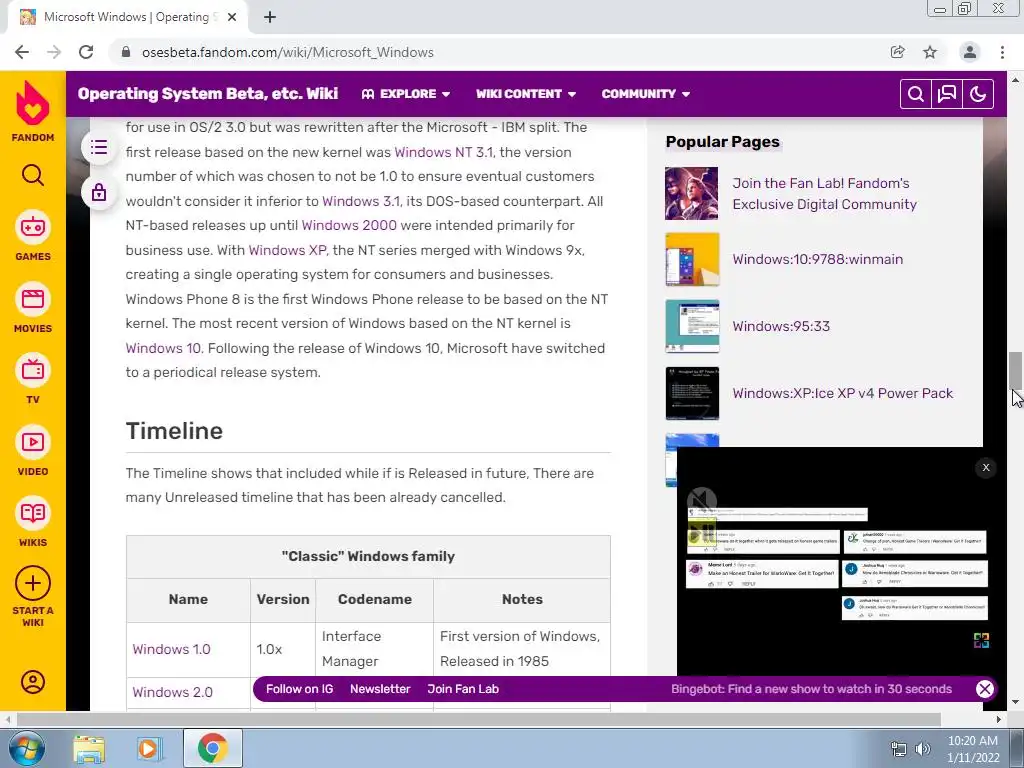Open Windows:XP:Ice XP v4 Power Pack link
The image size is (1024, 768).
(x=842, y=393)
